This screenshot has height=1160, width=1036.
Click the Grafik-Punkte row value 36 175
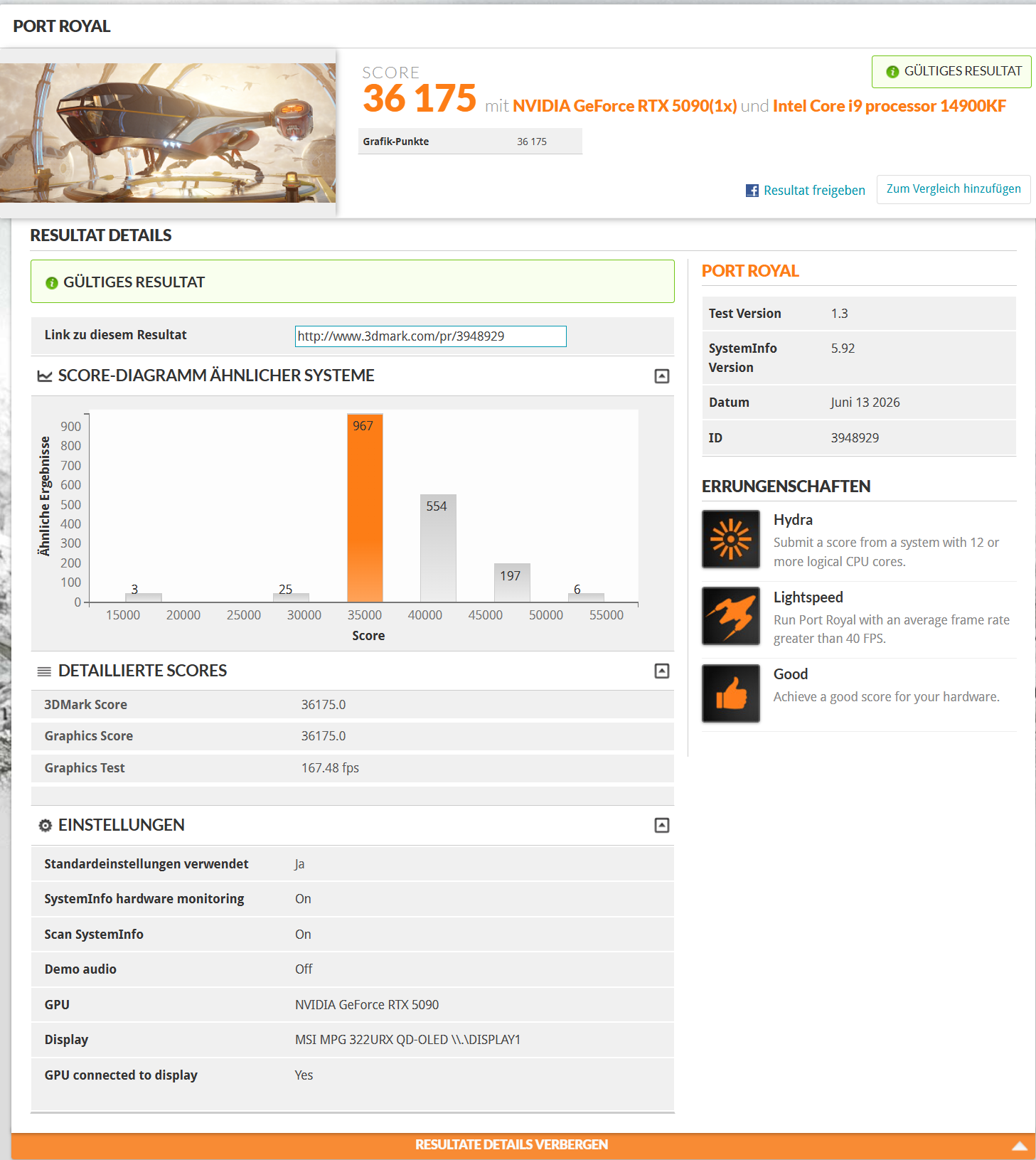coord(532,142)
